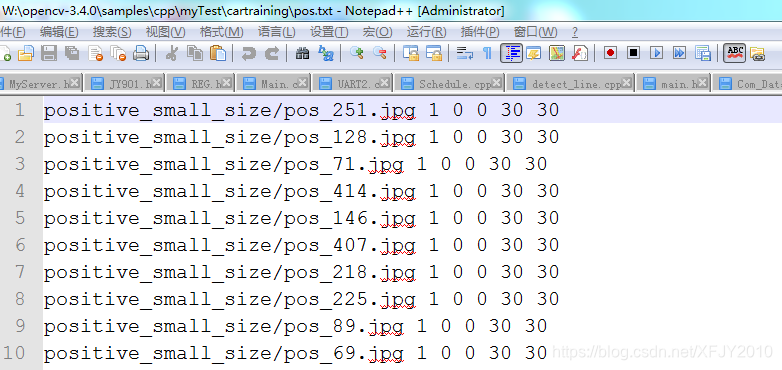Toggle synchronize vertical scrolling icon
The image size is (782, 370).
click(410, 53)
